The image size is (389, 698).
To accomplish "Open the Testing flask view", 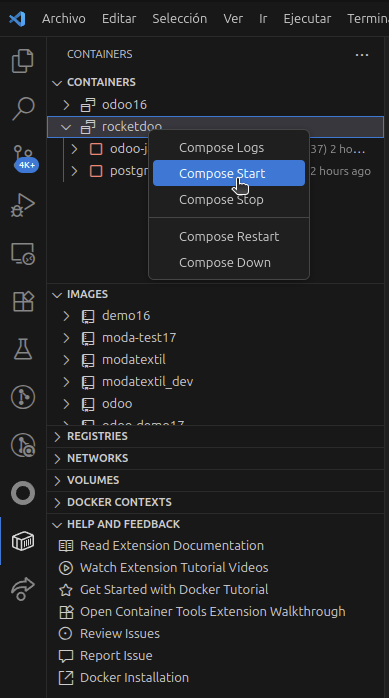I will (23, 349).
